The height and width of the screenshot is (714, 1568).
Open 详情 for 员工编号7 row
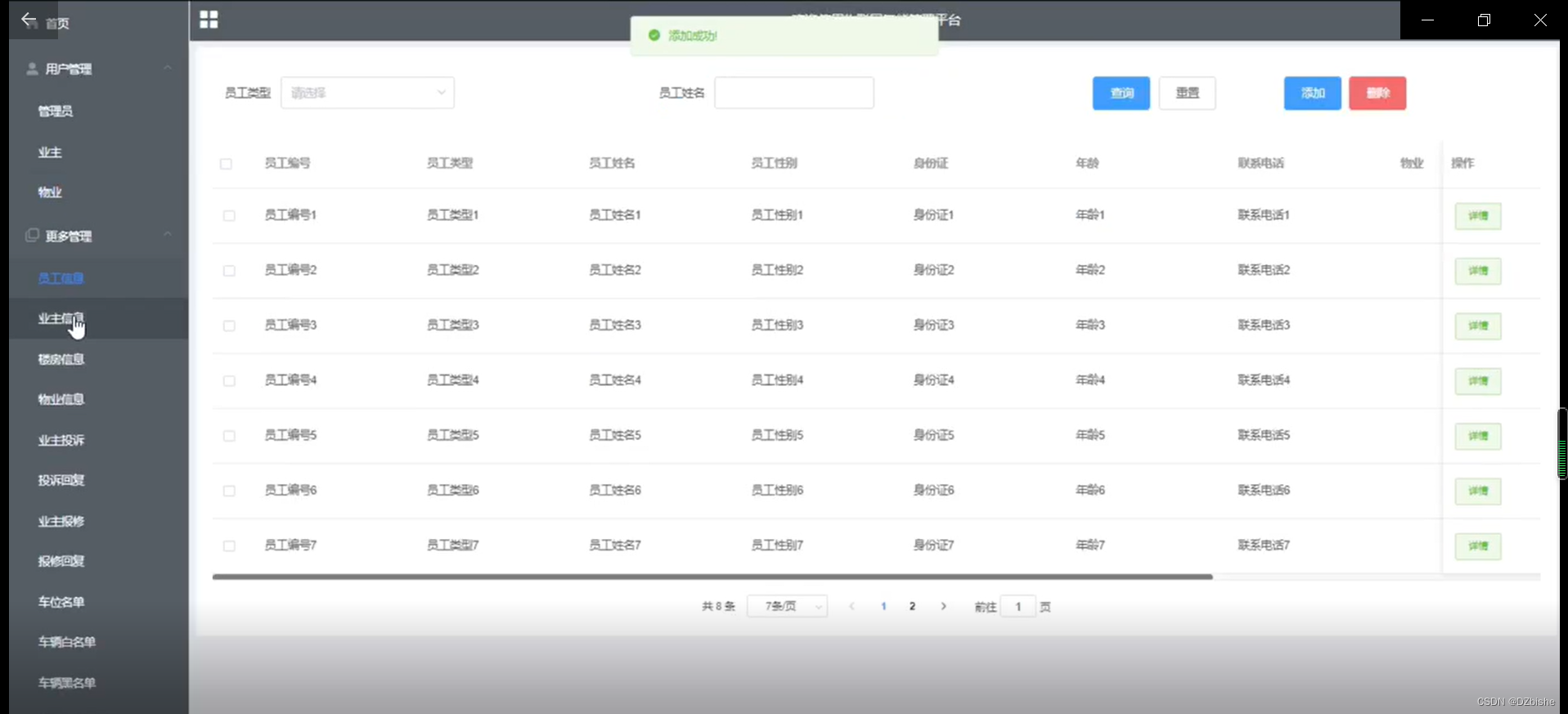tap(1478, 546)
